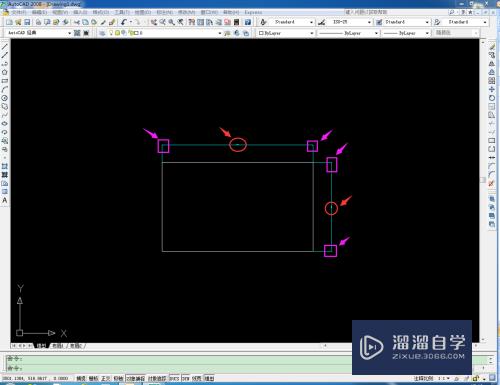The width and height of the screenshot is (500, 385).
Task: Open the 编辑(E) Edit menu
Action: click(39, 12)
